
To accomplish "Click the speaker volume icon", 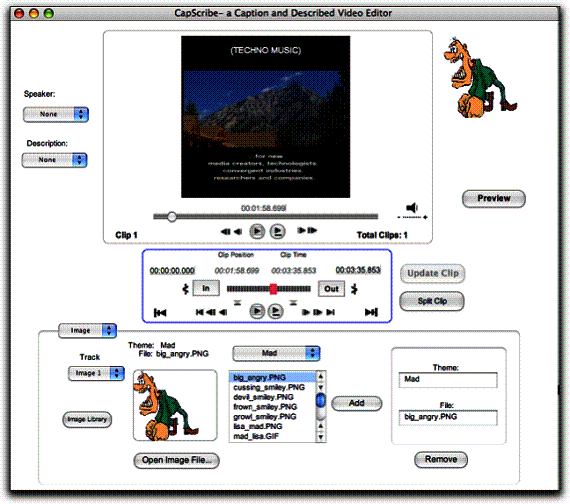I will [x=412, y=208].
